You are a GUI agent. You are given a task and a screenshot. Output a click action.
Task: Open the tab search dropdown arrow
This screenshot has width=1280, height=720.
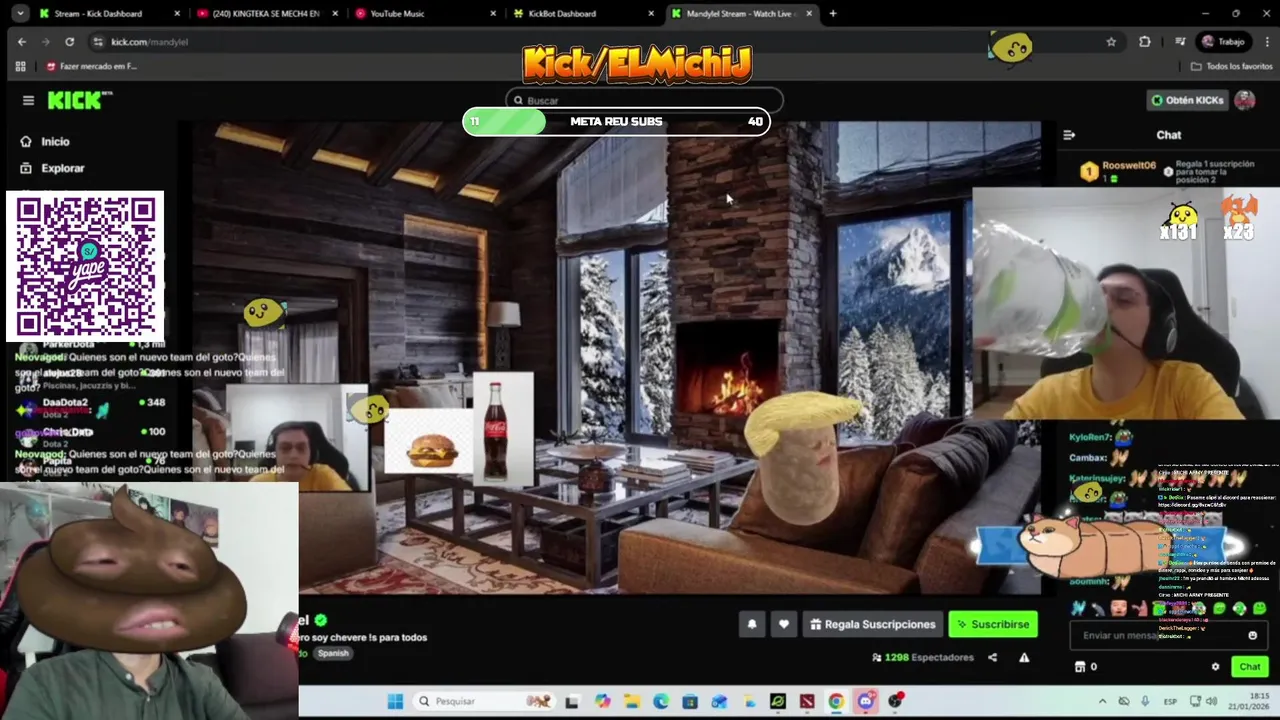[x=19, y=13]
